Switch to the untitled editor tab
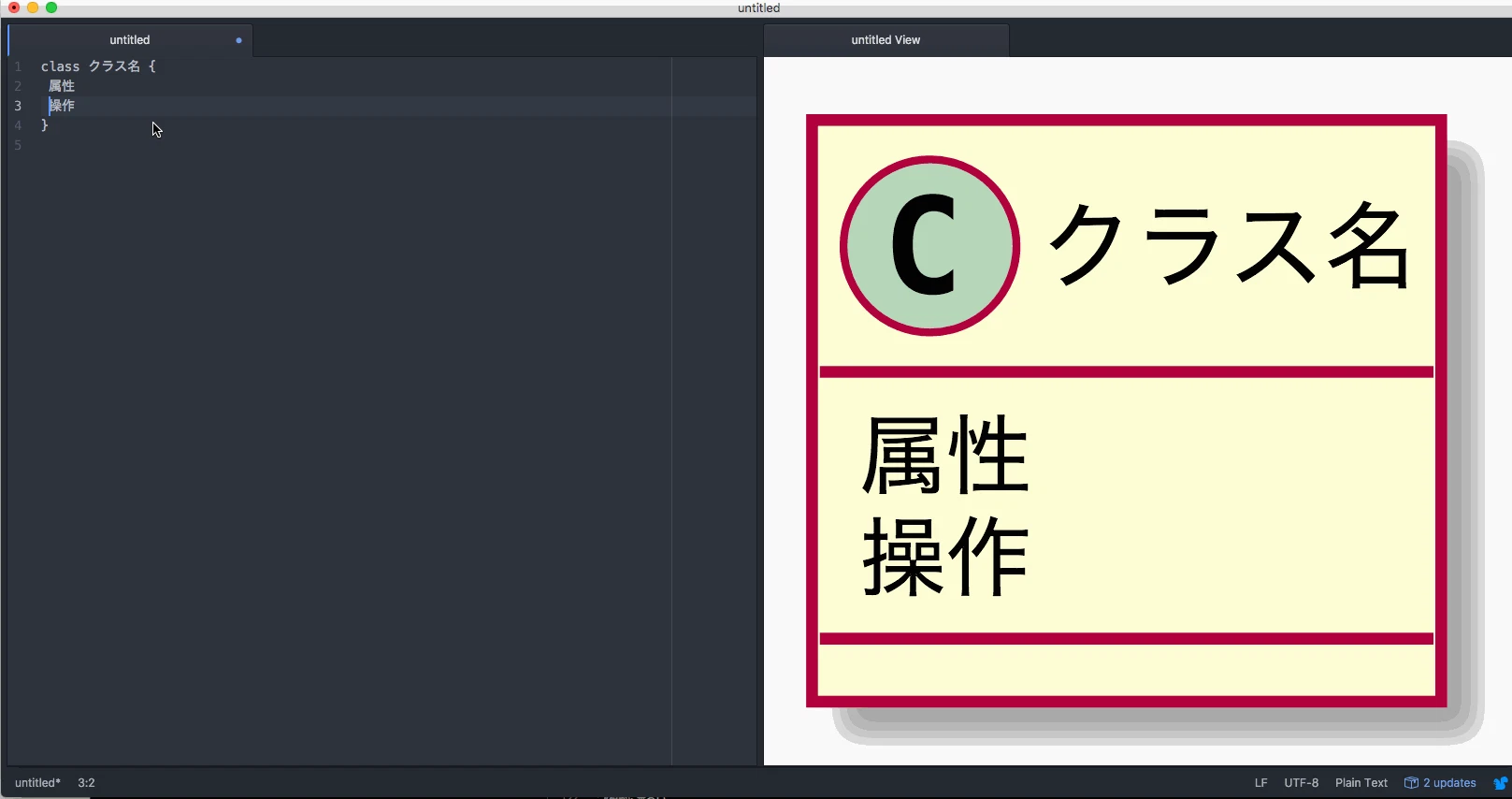 coord(129,40)
